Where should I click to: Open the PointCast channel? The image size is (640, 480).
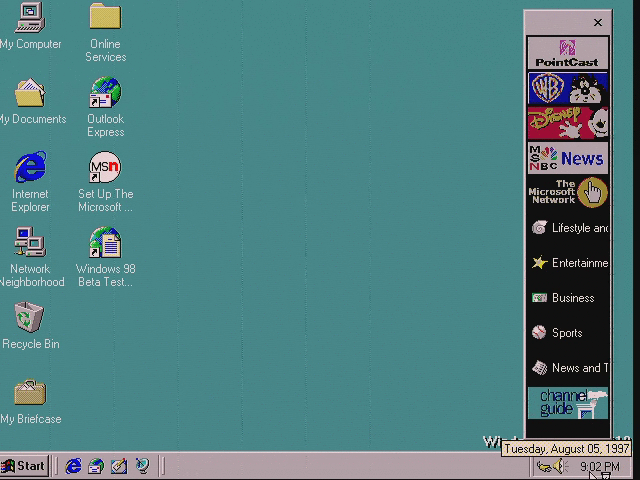567,53
